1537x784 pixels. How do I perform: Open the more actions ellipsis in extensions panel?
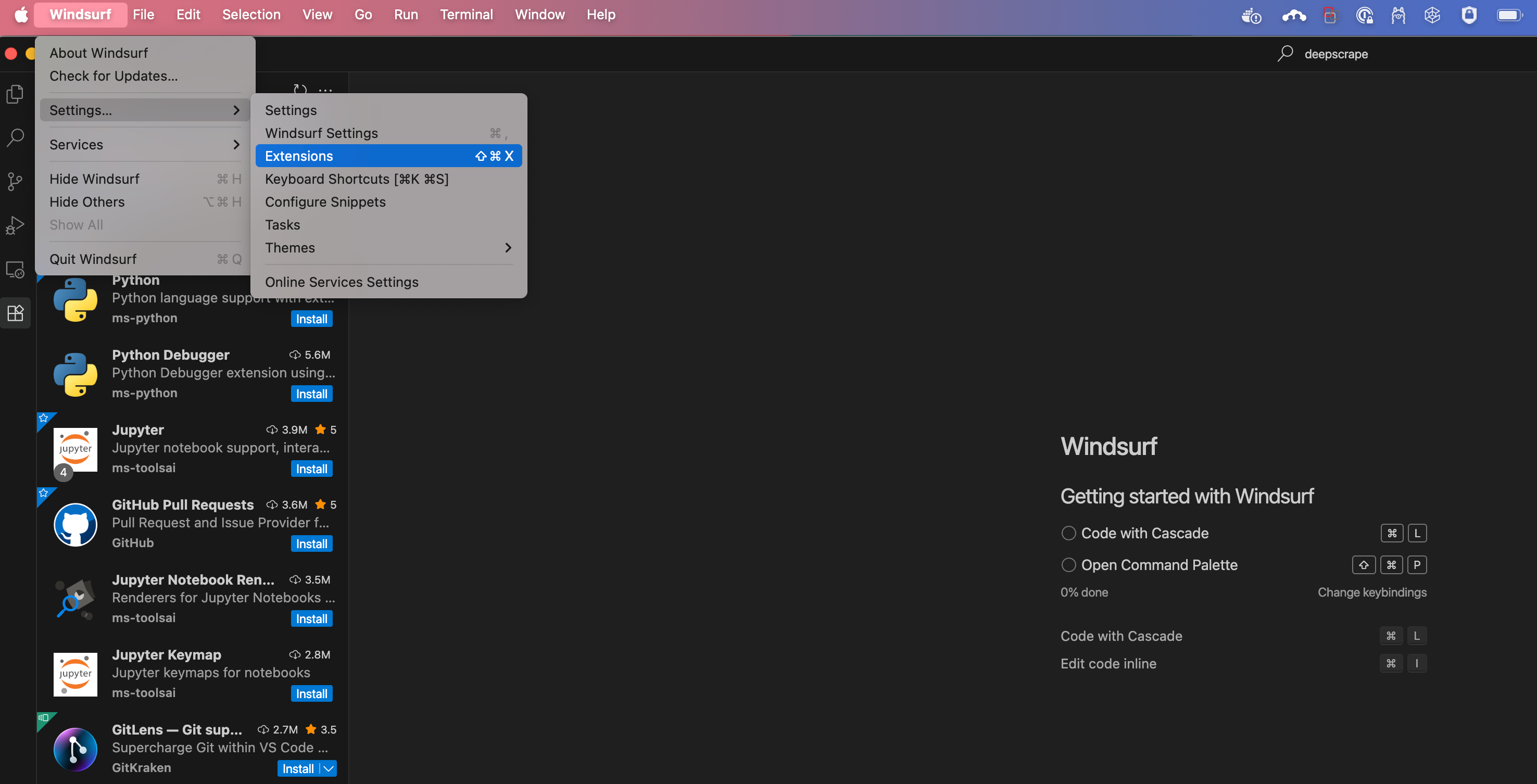[x=325, y=90]
